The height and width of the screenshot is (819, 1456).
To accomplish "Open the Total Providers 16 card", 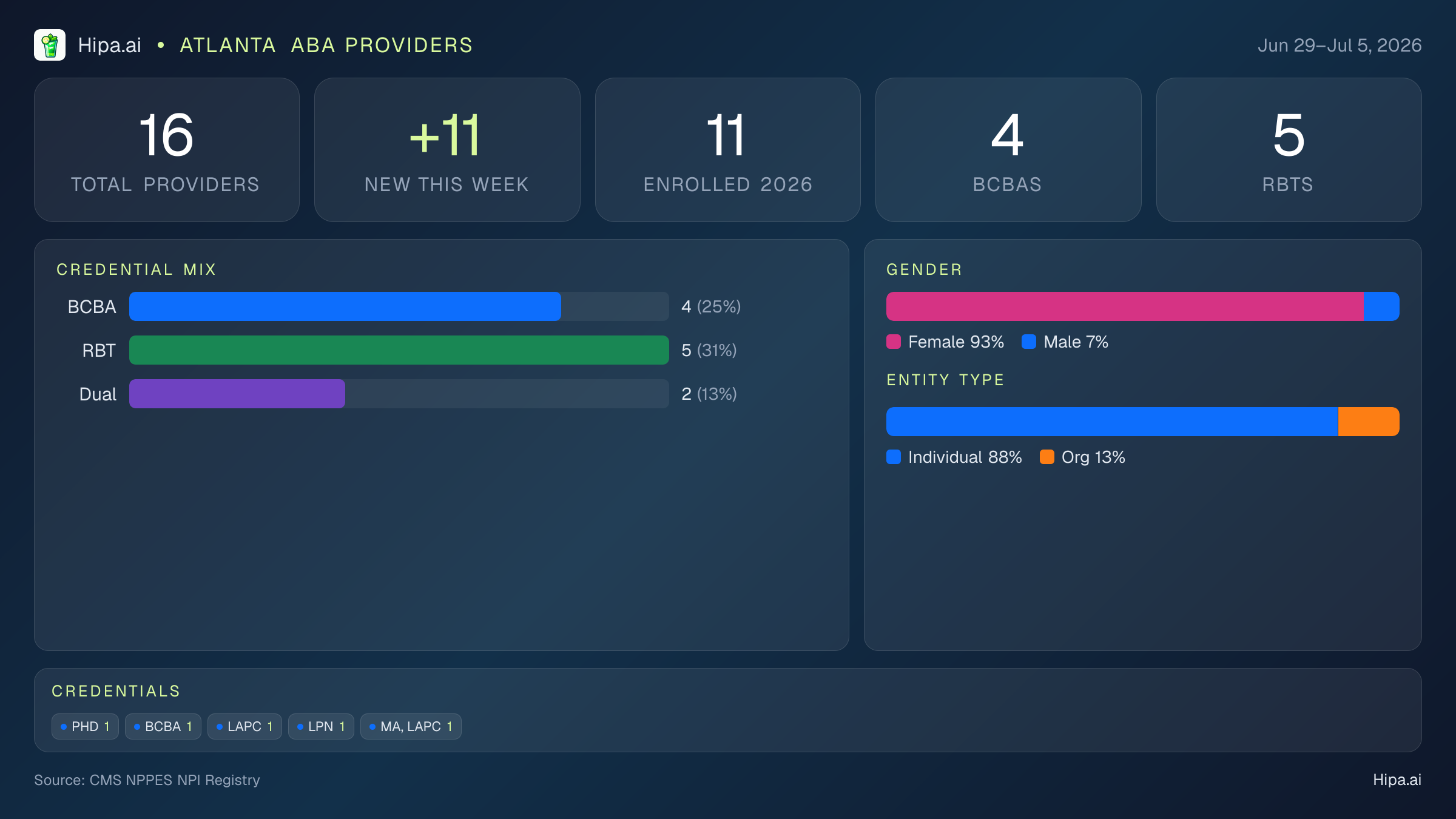I will (x=167, y=150).
